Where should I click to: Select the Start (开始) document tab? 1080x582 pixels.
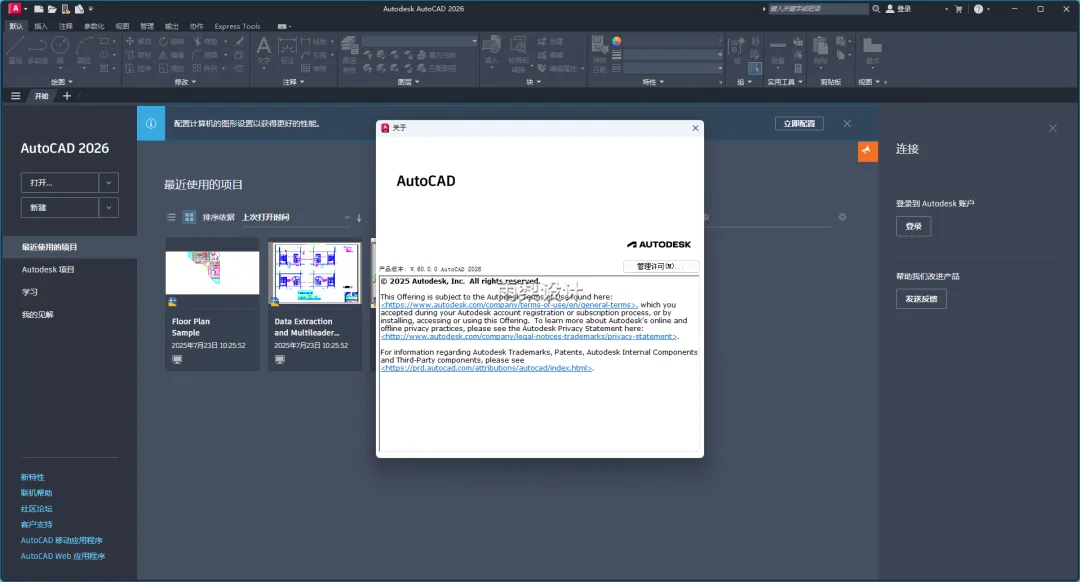point(42,96)
